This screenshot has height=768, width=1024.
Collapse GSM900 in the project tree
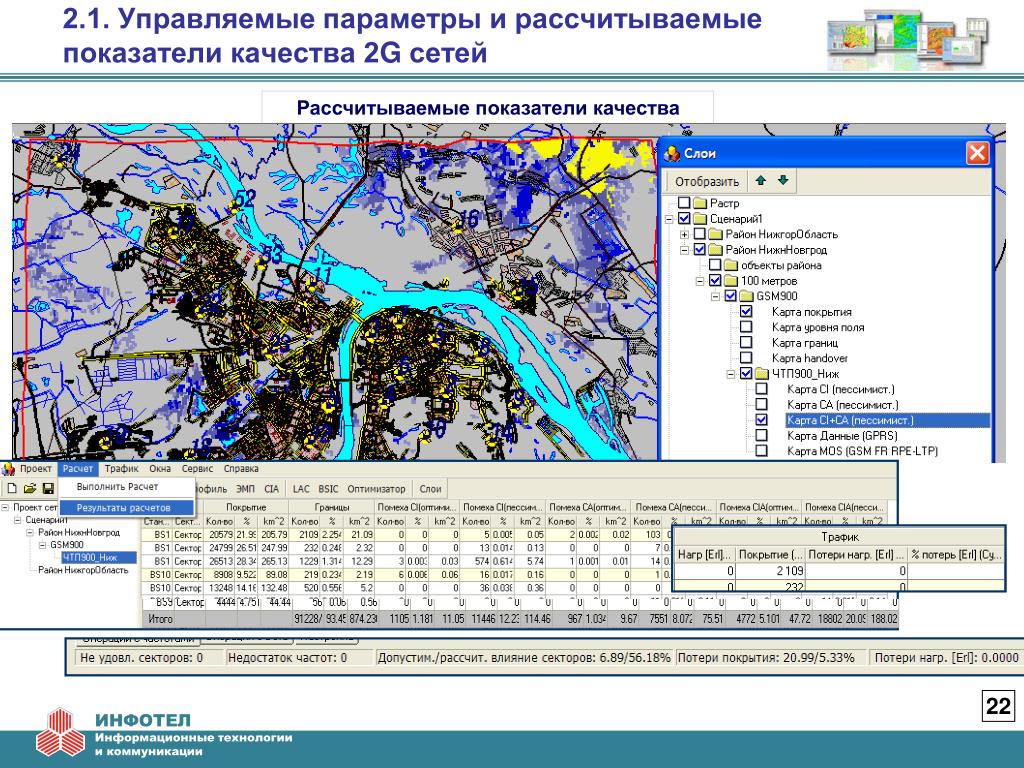pyautogui.click(x=42, y=545)
